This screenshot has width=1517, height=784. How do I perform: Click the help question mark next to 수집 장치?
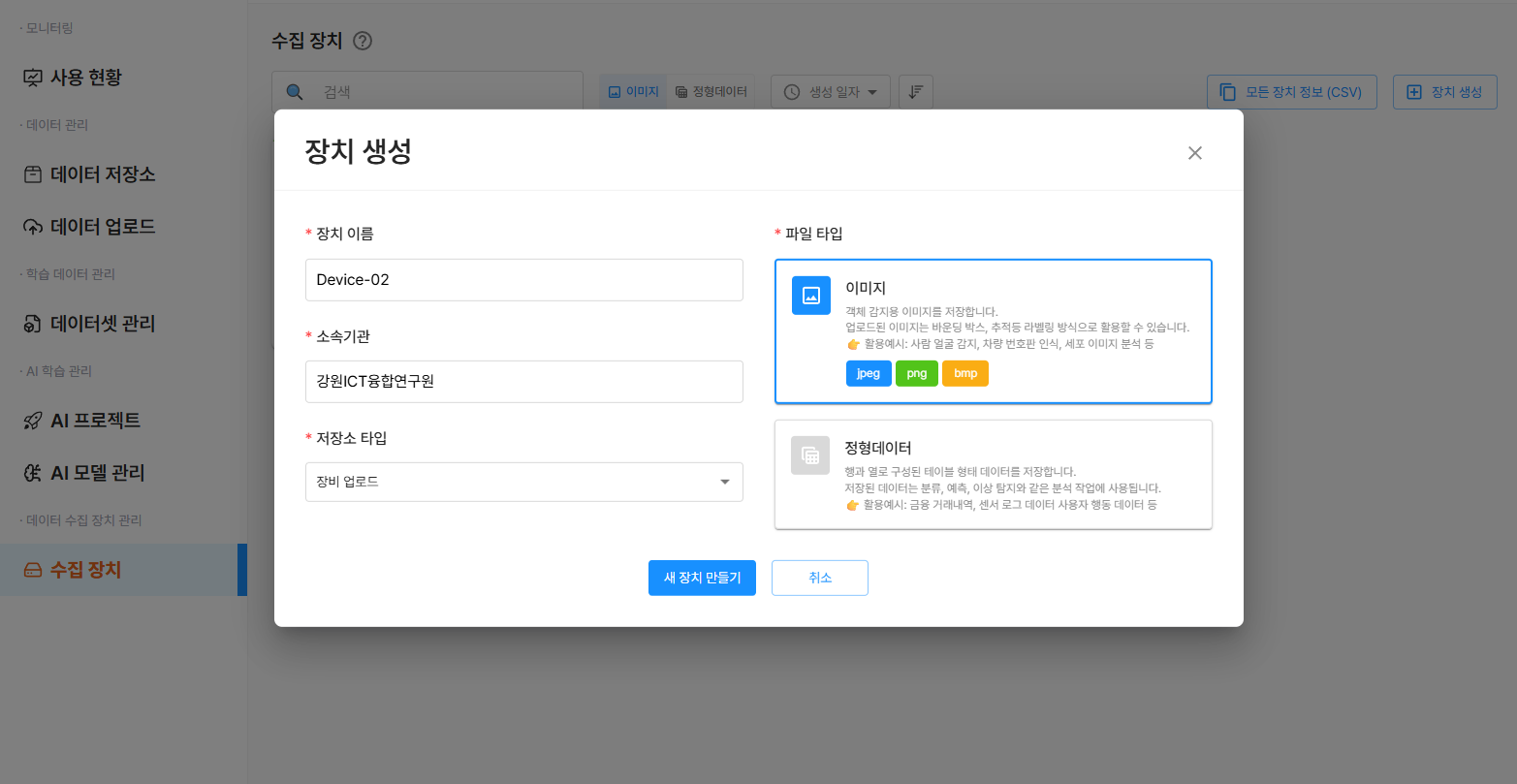point(363,41)
